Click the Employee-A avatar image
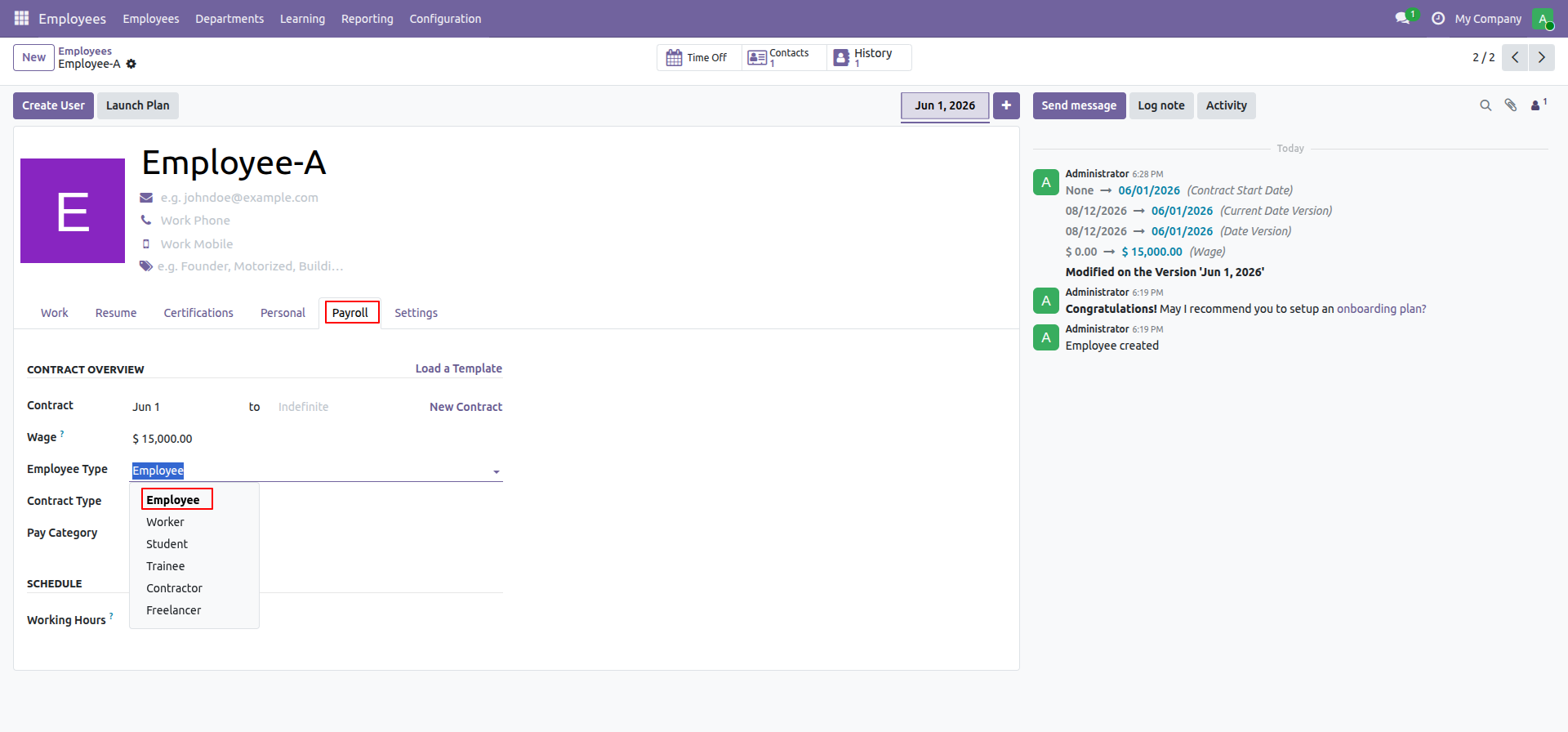This screenshot has width=1568, height=732. 73,211
